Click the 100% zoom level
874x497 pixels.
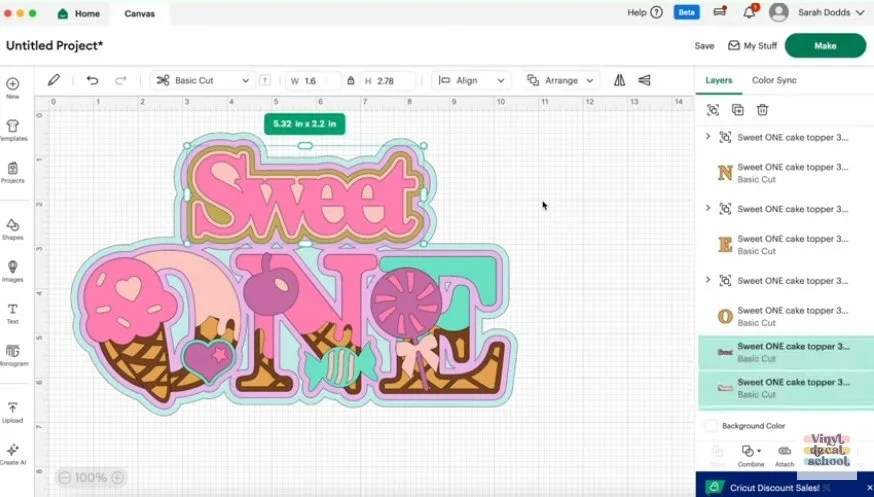[91, 477]
